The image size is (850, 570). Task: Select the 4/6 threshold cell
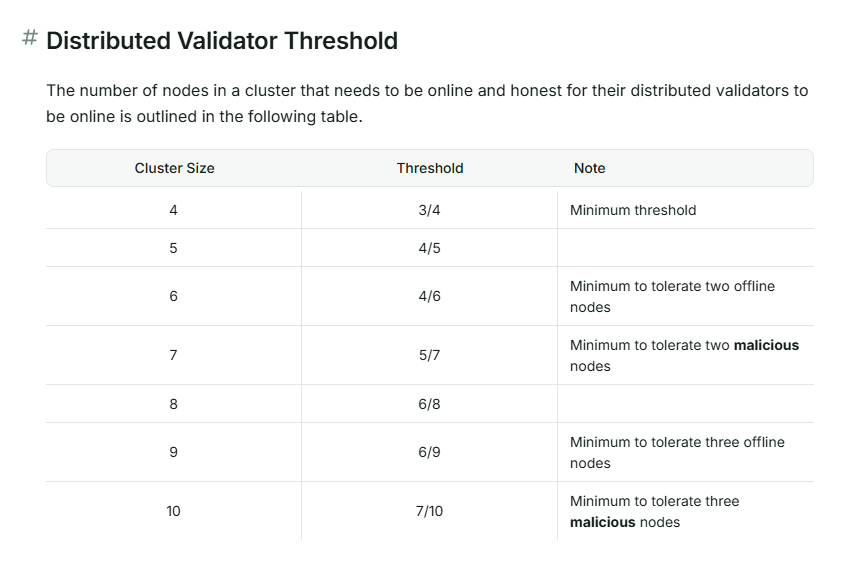coord(430,296)
